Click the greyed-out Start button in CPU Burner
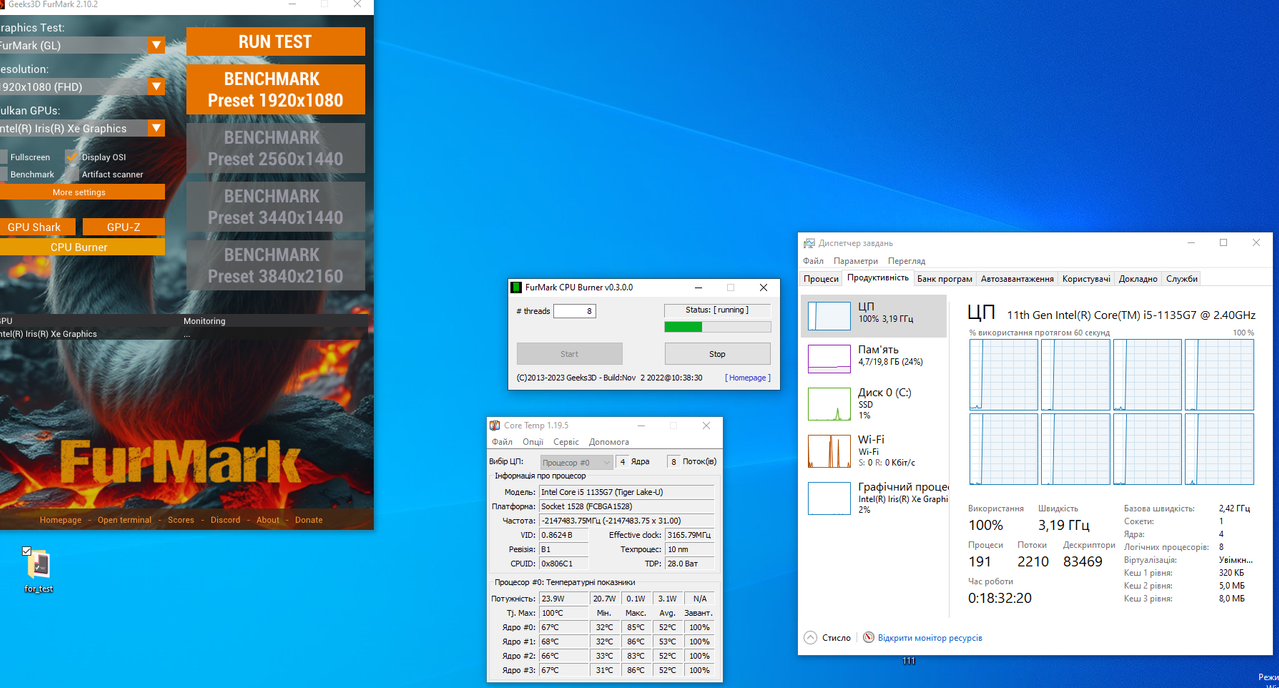The height and width of the screenshot is (688, 1279). (569, 354)
